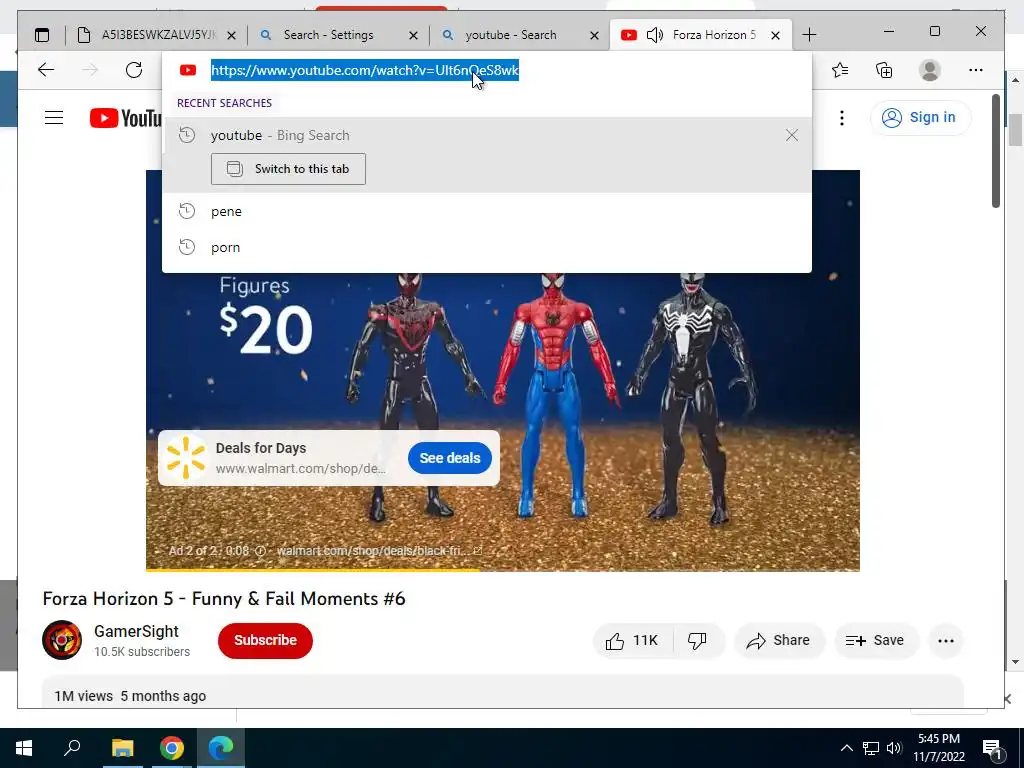The width and height of the screenshot is (1024, 768).
Task: Click the Sign in button
Action: 920,118
